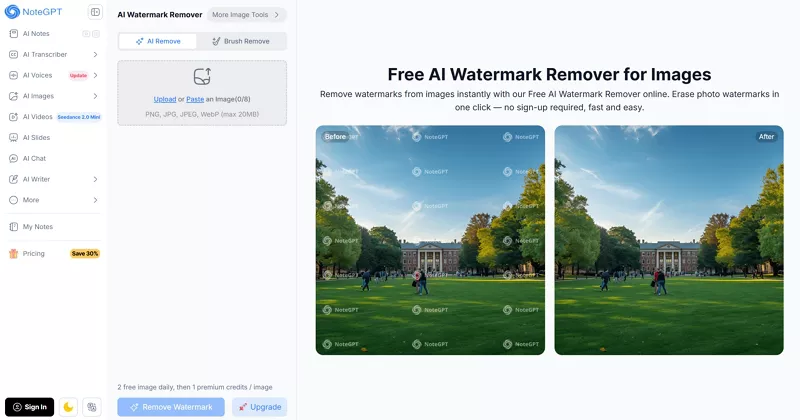Expand the More submenu arrow
The width and height of the screenshot is (800, 420).
pos(95,200)
